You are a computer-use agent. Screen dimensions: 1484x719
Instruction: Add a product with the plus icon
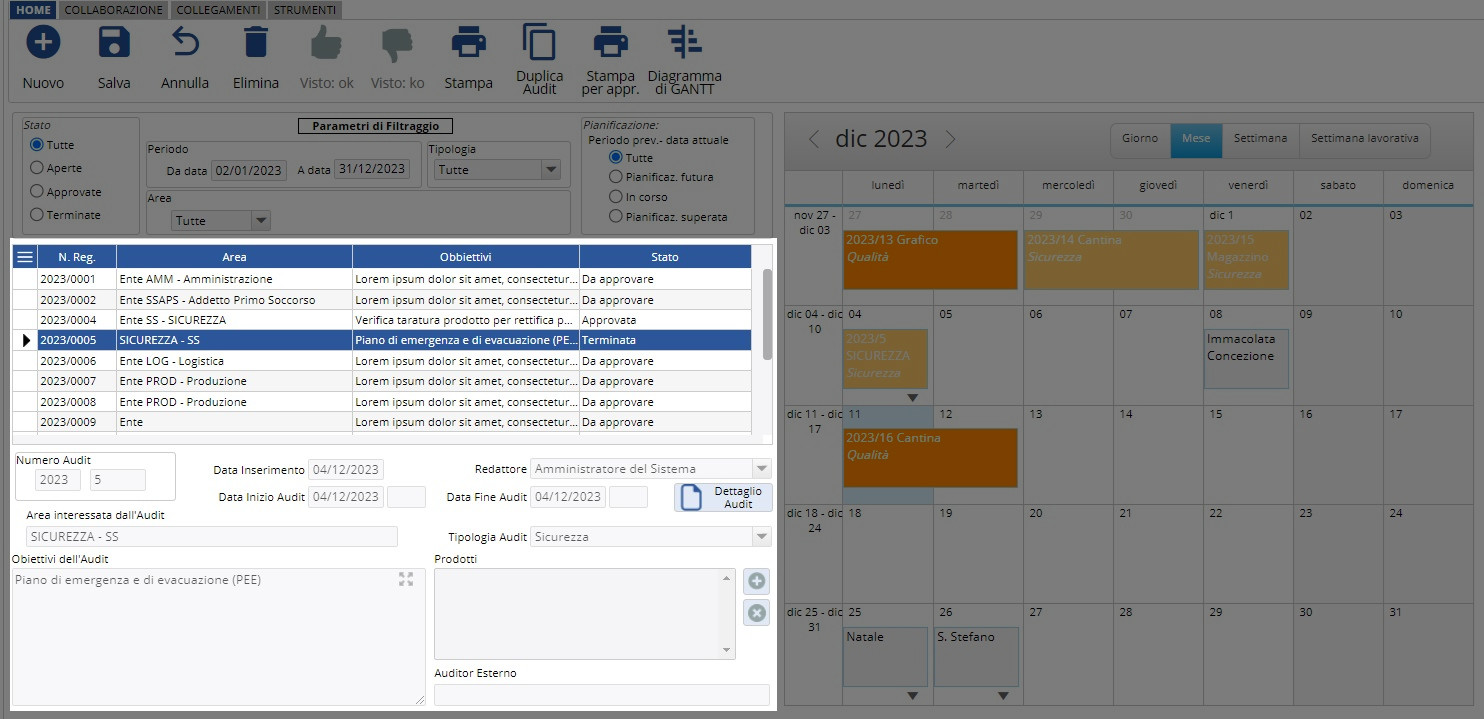(757, 581)
